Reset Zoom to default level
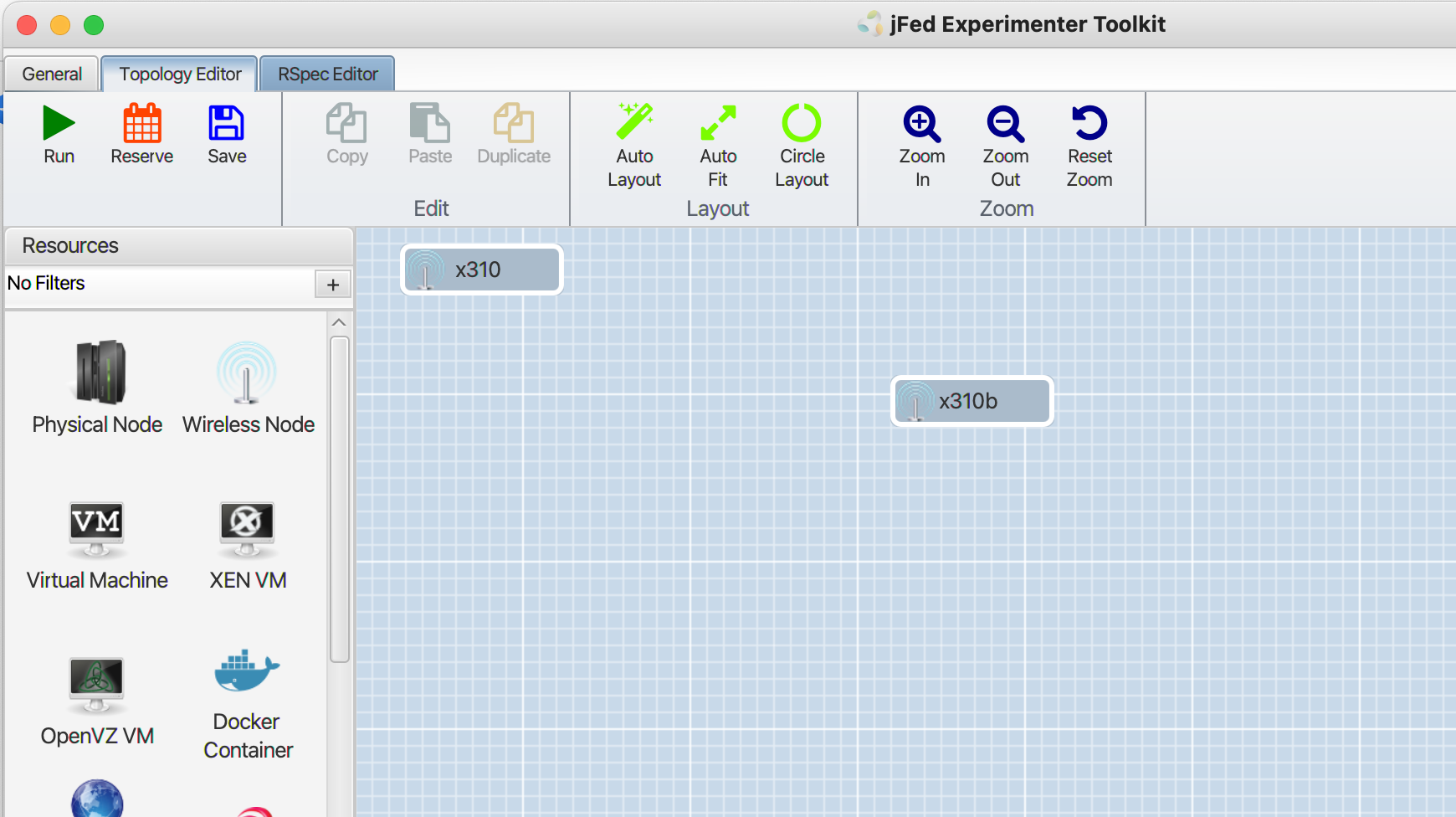The height and width of the screenshot is (817, 1456). click(x=1089, y=124)
